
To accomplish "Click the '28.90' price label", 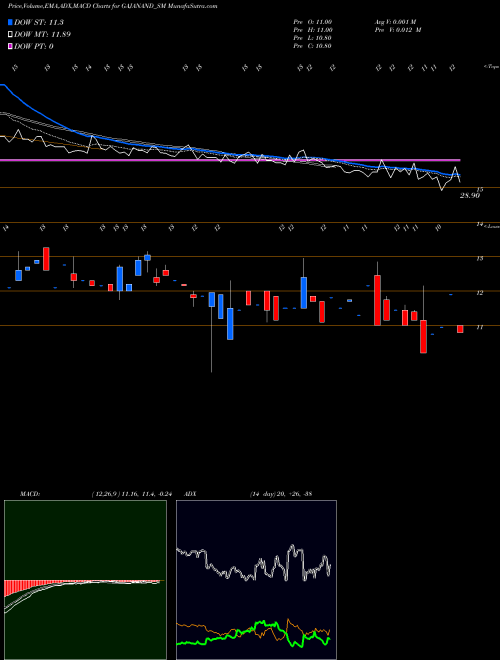I will point(469,196).
